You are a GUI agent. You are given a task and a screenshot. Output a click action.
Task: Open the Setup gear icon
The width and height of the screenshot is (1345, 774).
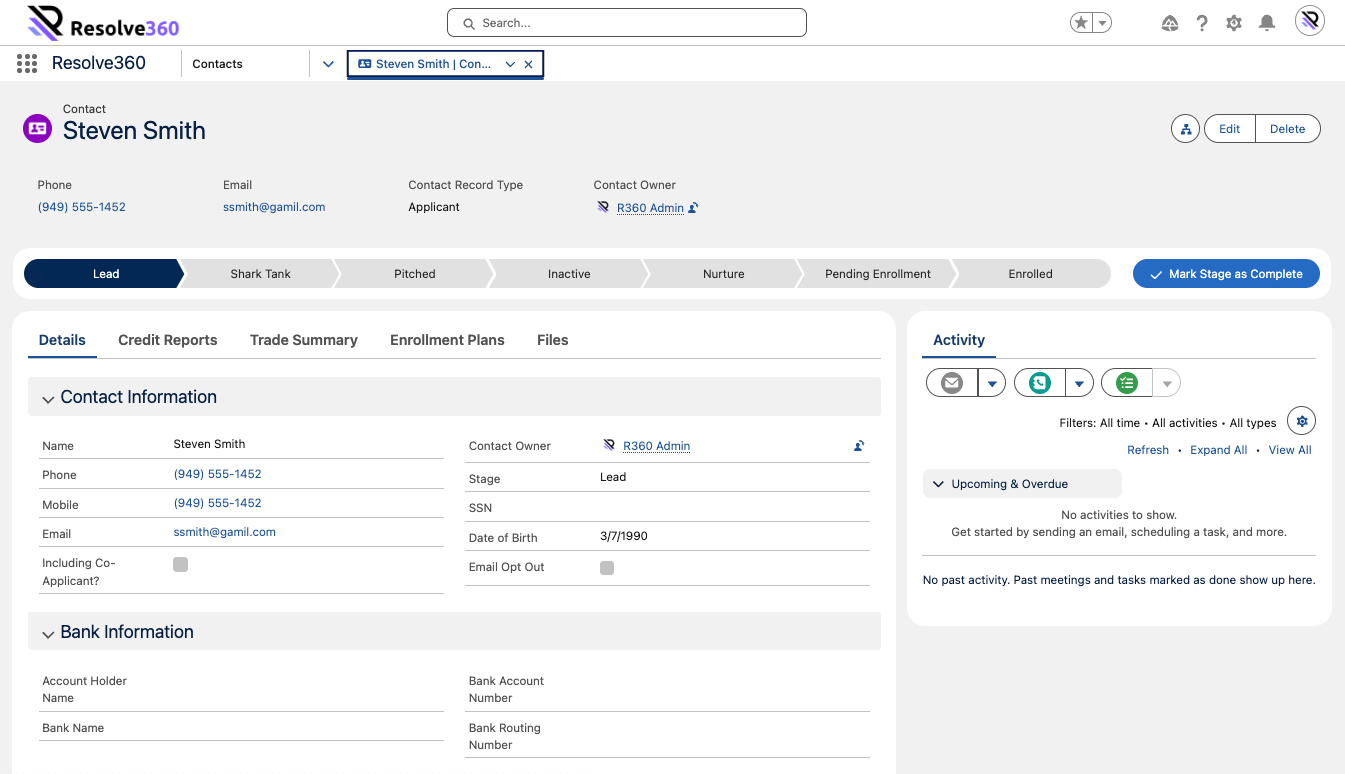click(1234, 23)
